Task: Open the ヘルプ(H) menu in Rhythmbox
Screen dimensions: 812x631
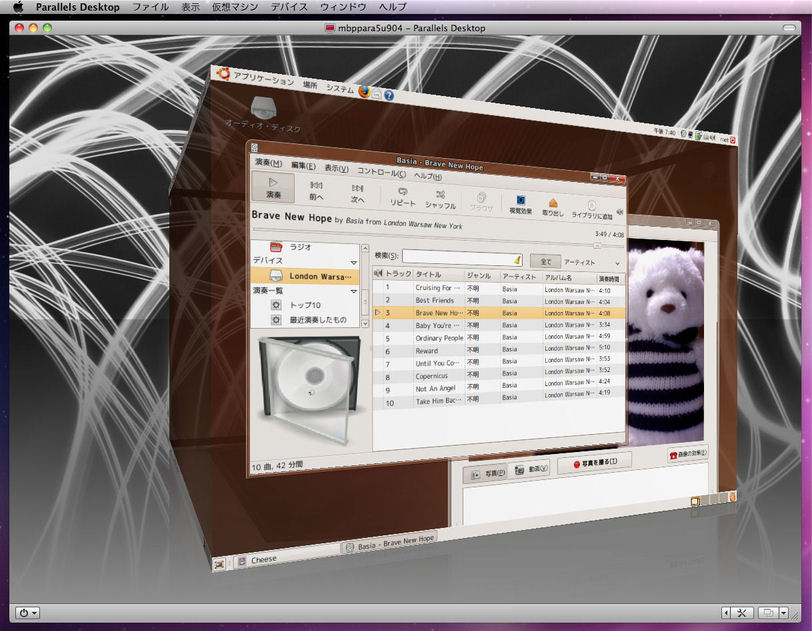Action: (x=428, y=176)
